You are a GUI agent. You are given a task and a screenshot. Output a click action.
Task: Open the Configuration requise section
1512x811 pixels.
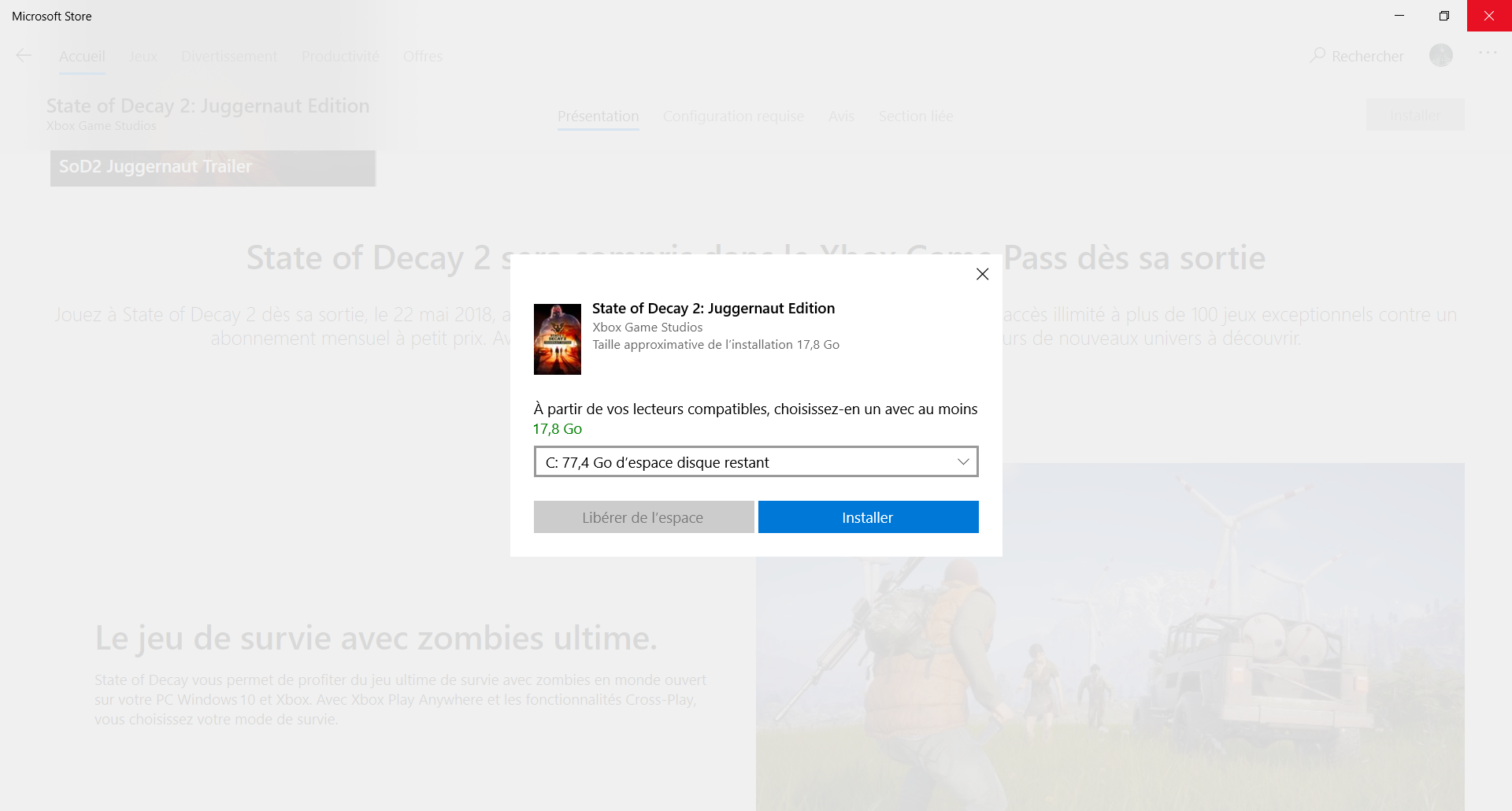click(733, 117)
